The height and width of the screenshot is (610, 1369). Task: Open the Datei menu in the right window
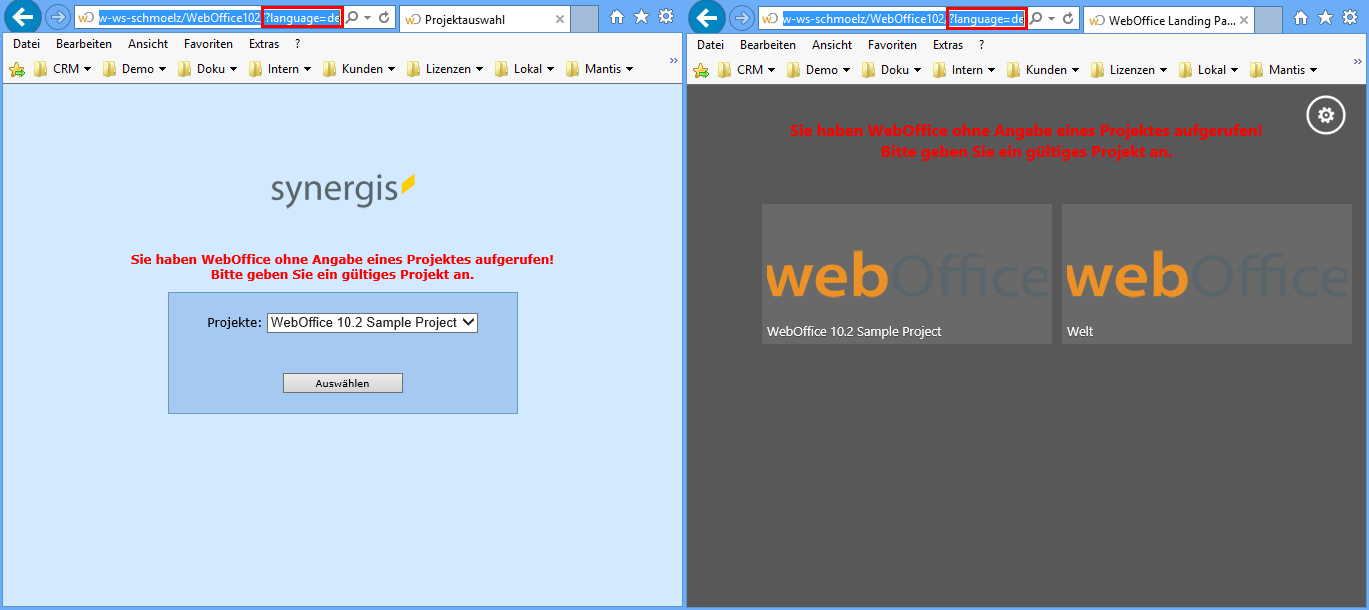(x=710, y=44)
